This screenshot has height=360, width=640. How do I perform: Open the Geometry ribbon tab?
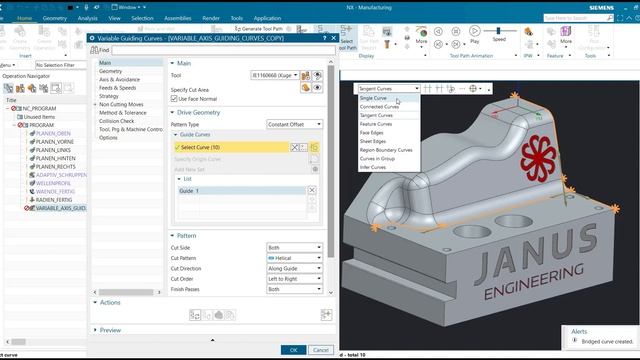54,18
